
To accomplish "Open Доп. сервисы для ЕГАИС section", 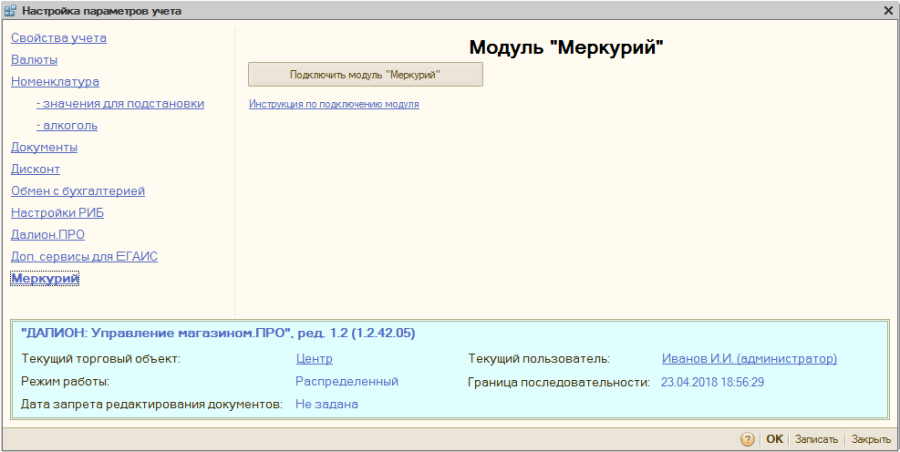I will [84, 257].
